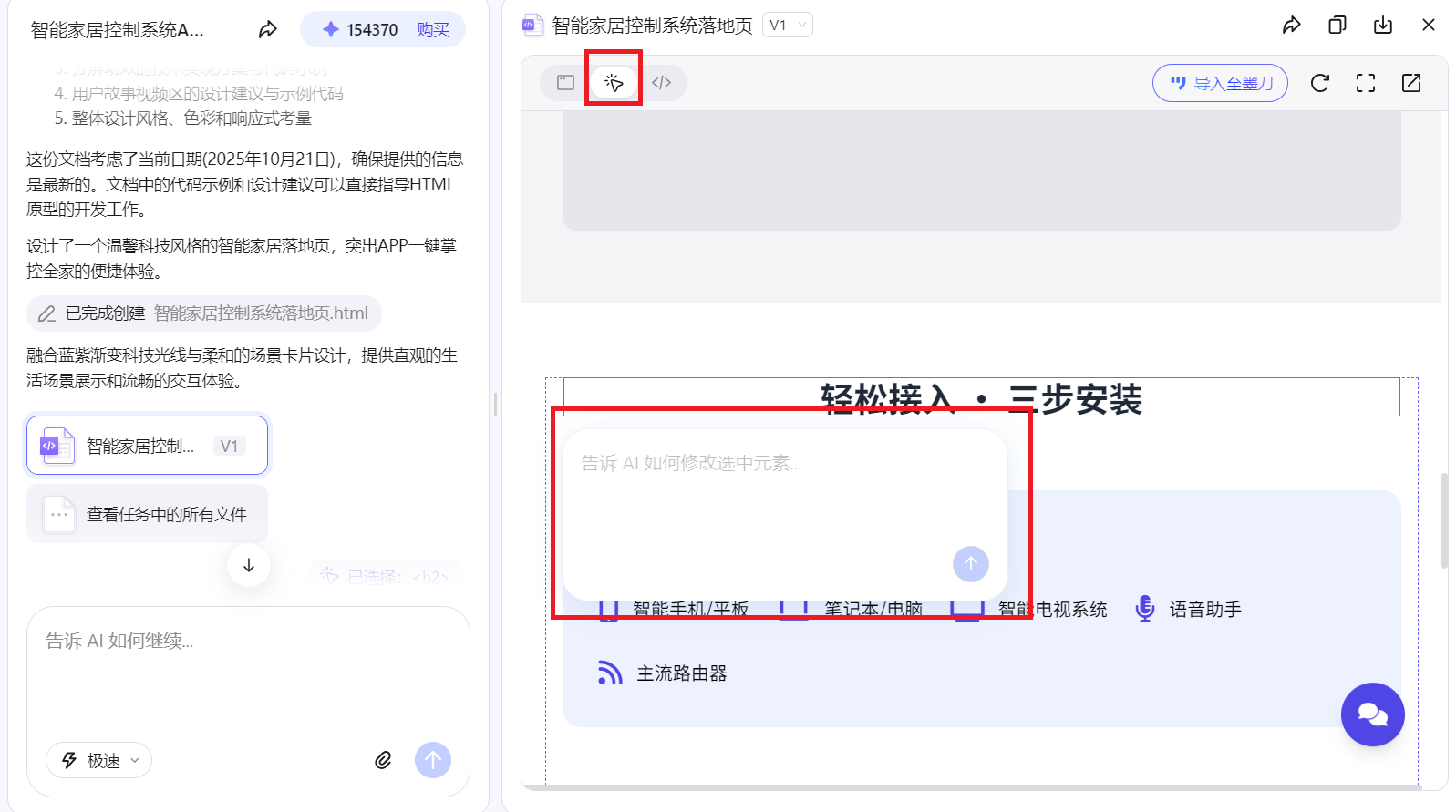Open the 154370 credits balance

pos(362,30)
